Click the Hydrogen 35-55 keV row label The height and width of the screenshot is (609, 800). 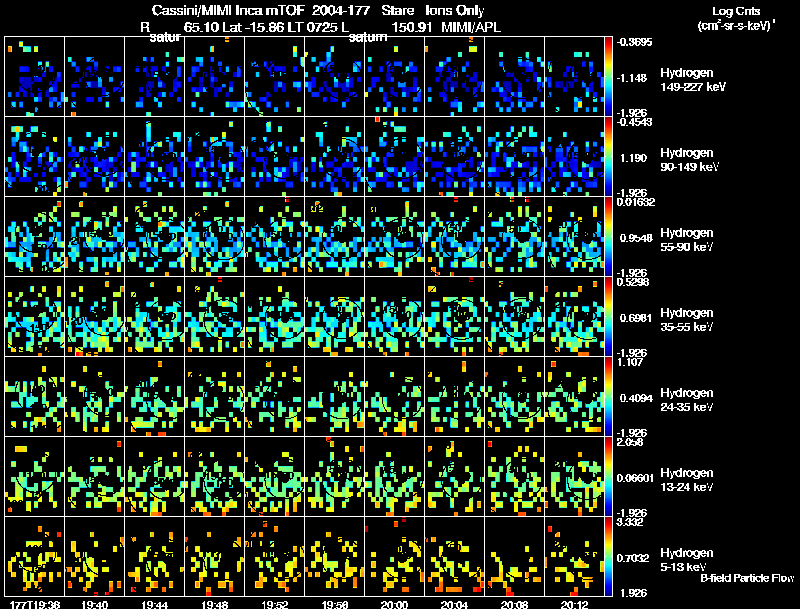tap(687, 320)
